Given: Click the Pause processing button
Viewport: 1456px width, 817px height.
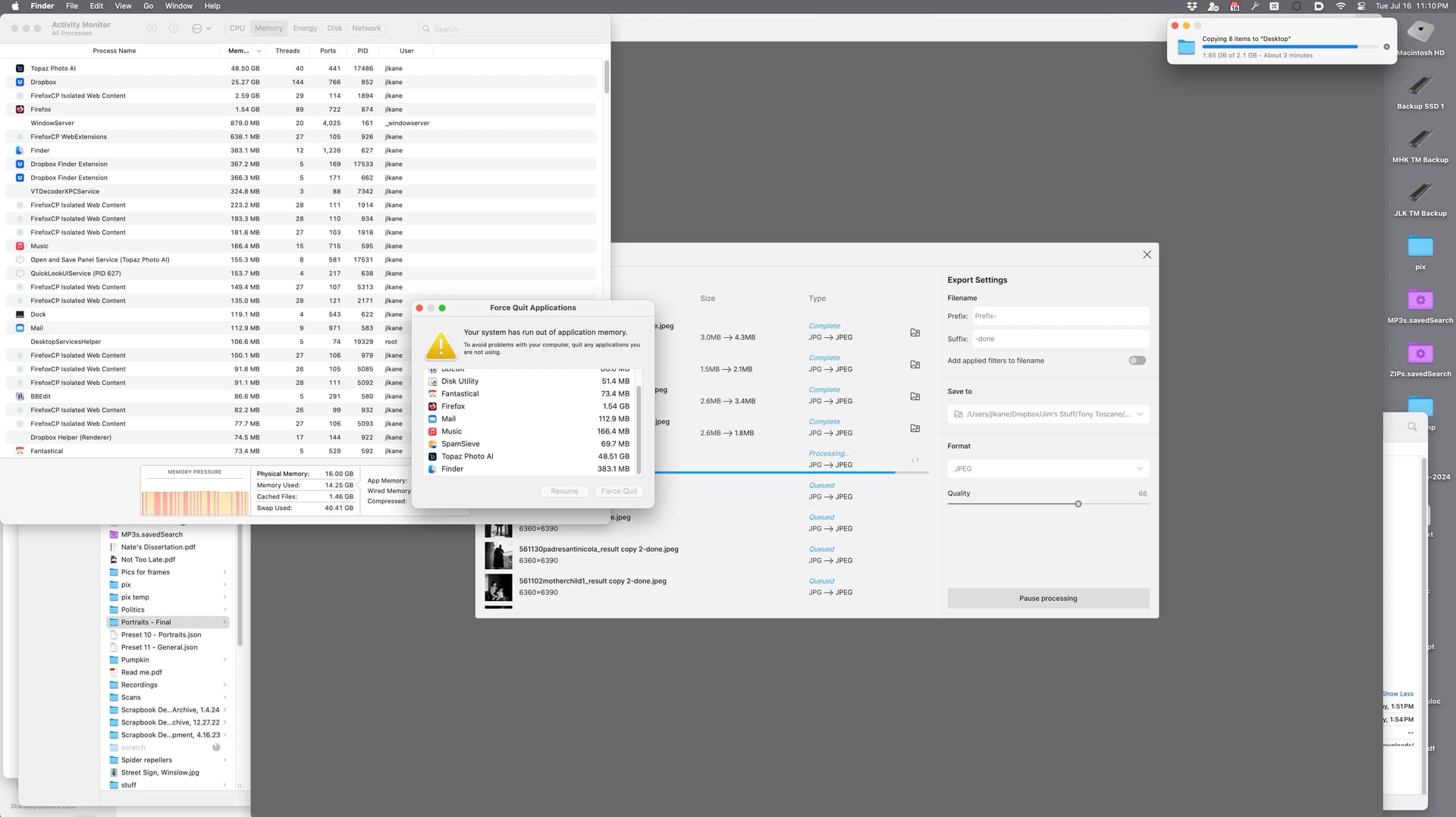Looking at the screenshot, I should click(x=1048, y=599).
